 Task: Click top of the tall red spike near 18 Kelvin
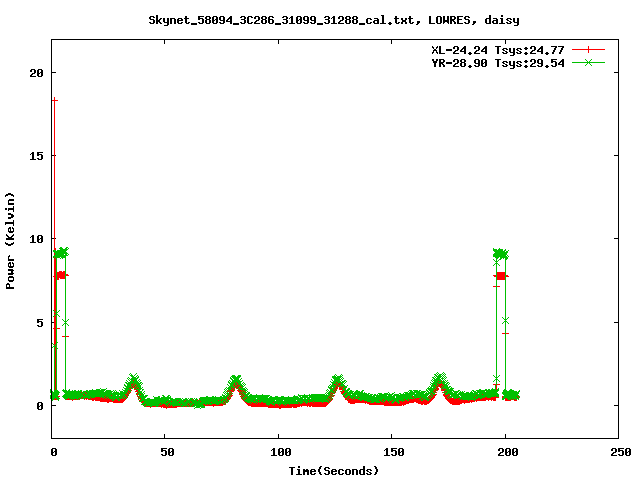click(54, 100)
